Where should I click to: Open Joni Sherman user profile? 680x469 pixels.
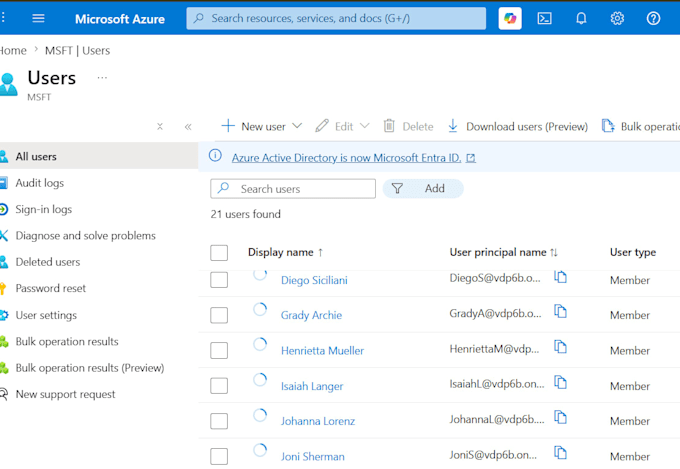(x=312, y=456)
